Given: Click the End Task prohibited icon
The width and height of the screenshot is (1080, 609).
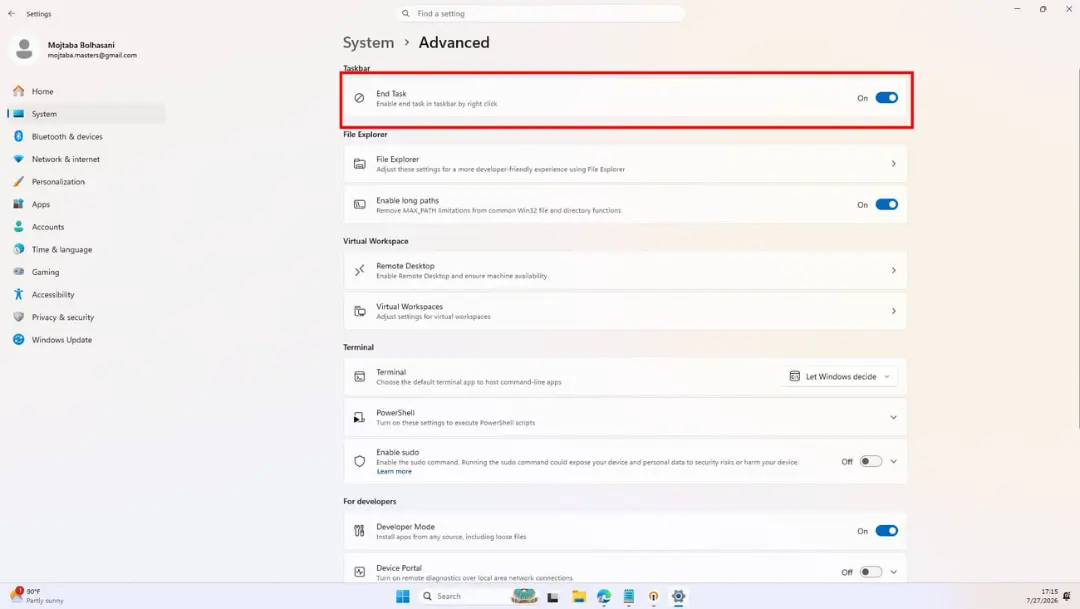Looking at the screenshot, I should click(x=360, y=98).
